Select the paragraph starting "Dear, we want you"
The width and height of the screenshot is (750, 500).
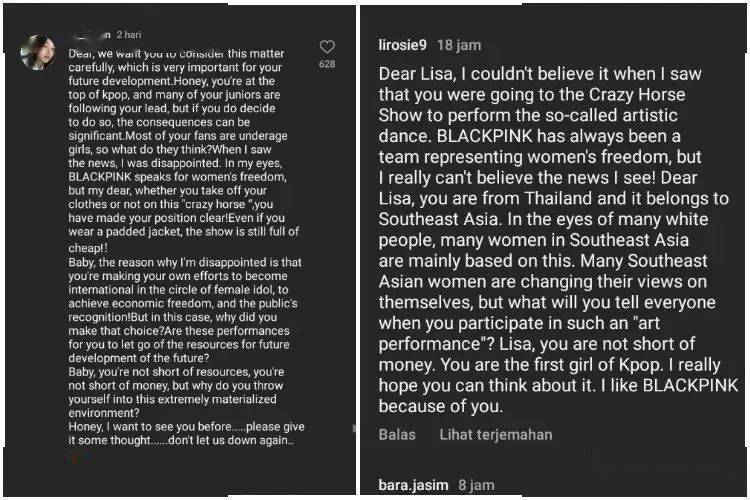click(184, 150)
